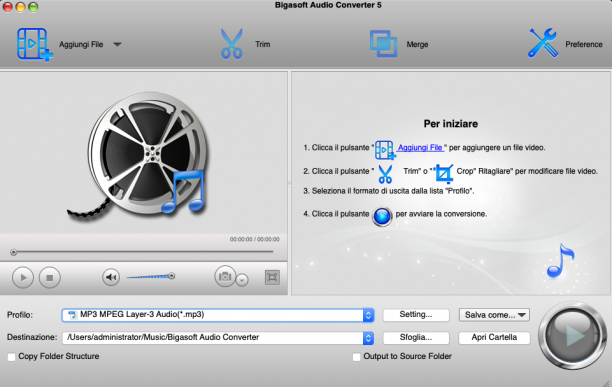Start playback with the Play button
Screen dimensions: 612x387
click(23, 277)
